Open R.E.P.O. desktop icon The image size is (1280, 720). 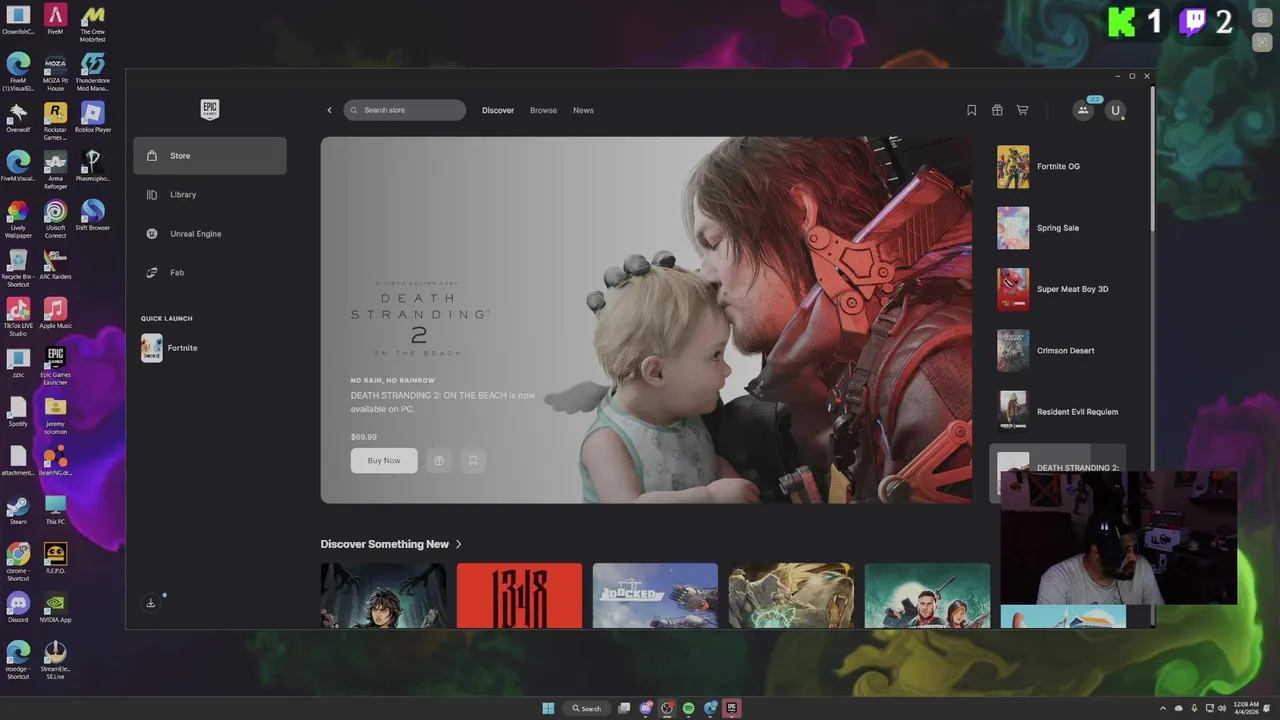55,558
